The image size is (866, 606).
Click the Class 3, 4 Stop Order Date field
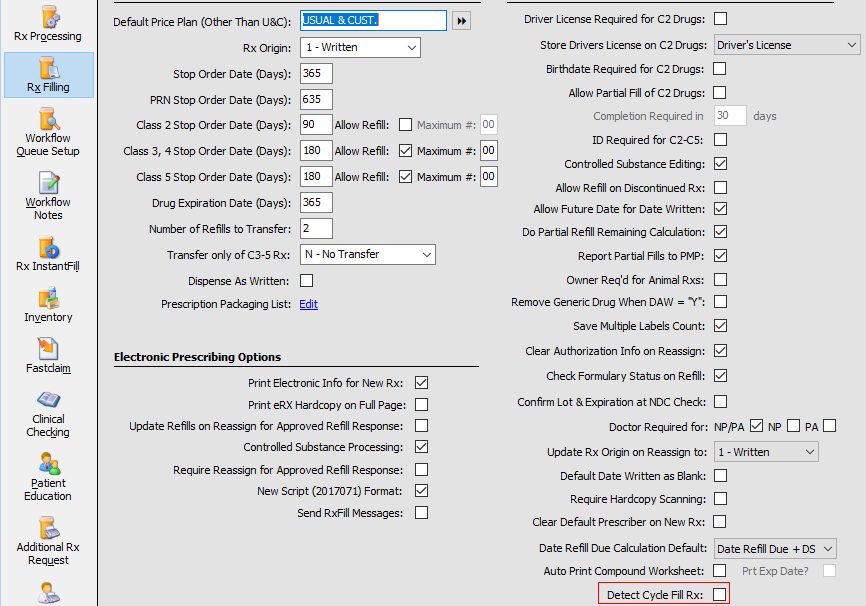tap(316, 151)
